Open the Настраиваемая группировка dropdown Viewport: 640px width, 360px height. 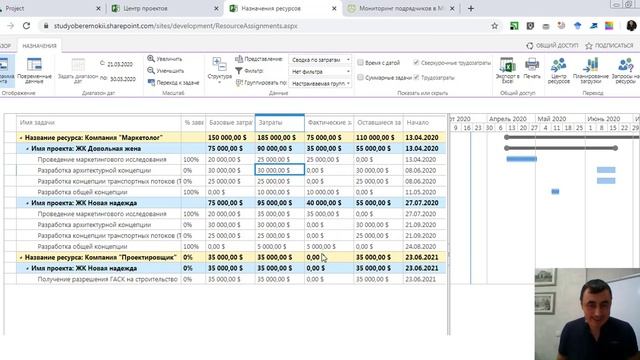pos(320,83)
